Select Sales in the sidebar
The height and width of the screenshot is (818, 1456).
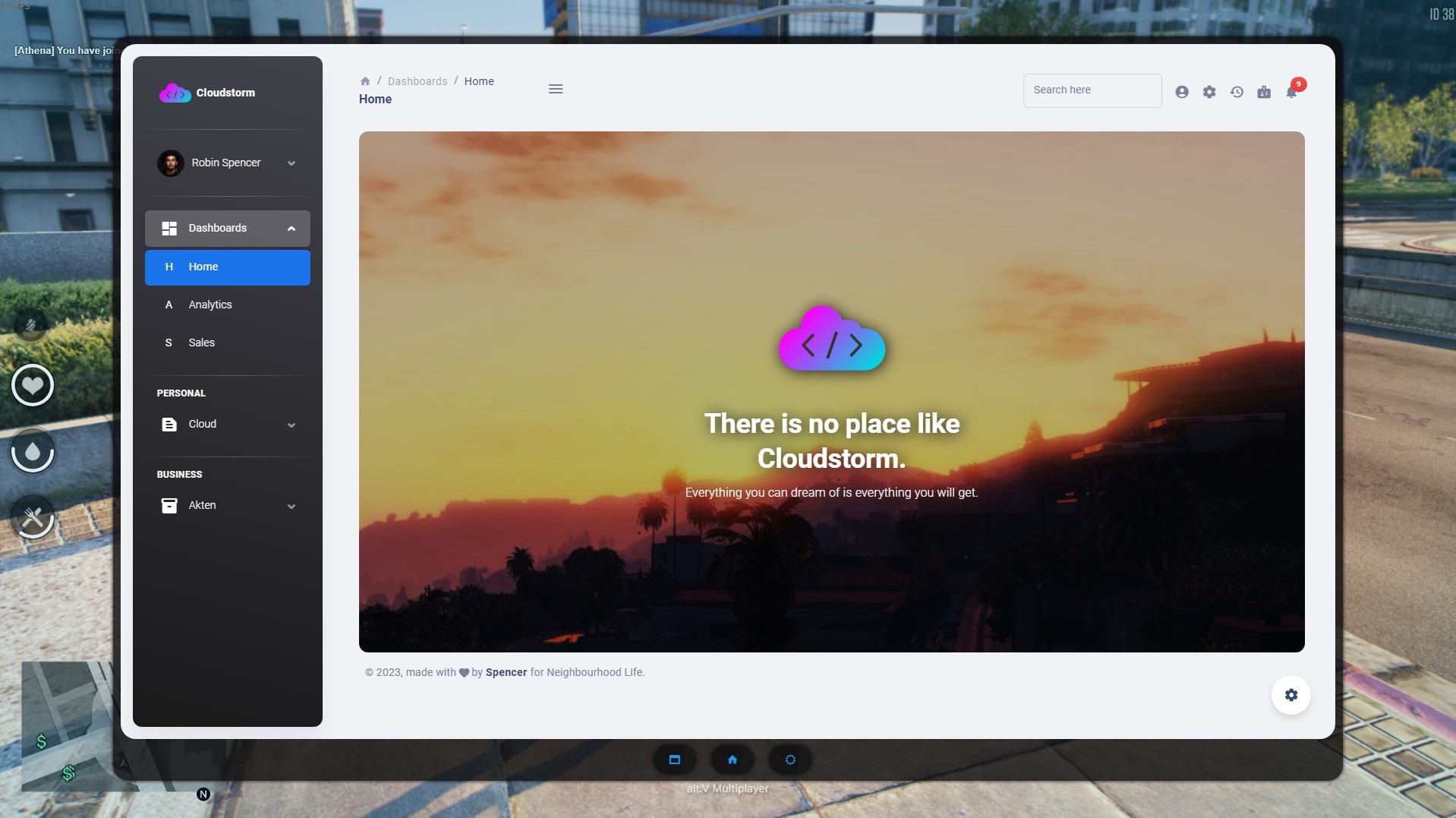click(x=202, y=343)
